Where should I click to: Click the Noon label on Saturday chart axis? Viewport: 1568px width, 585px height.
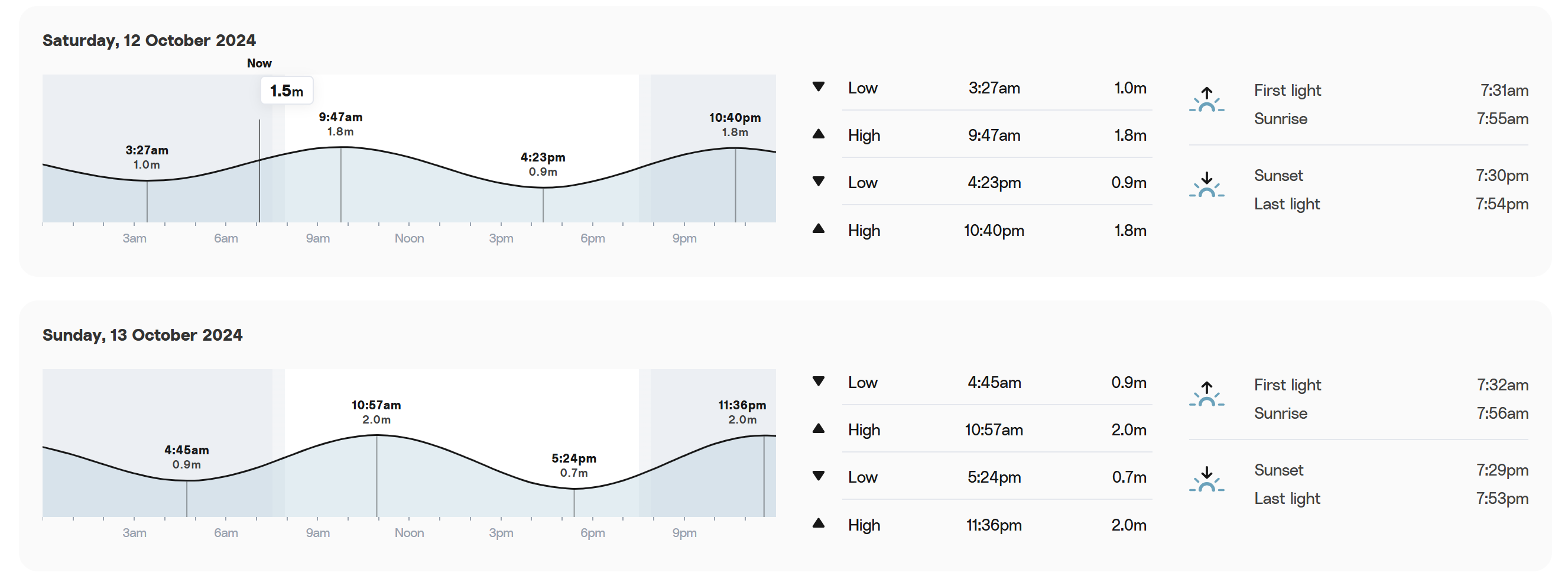(409, 238)
